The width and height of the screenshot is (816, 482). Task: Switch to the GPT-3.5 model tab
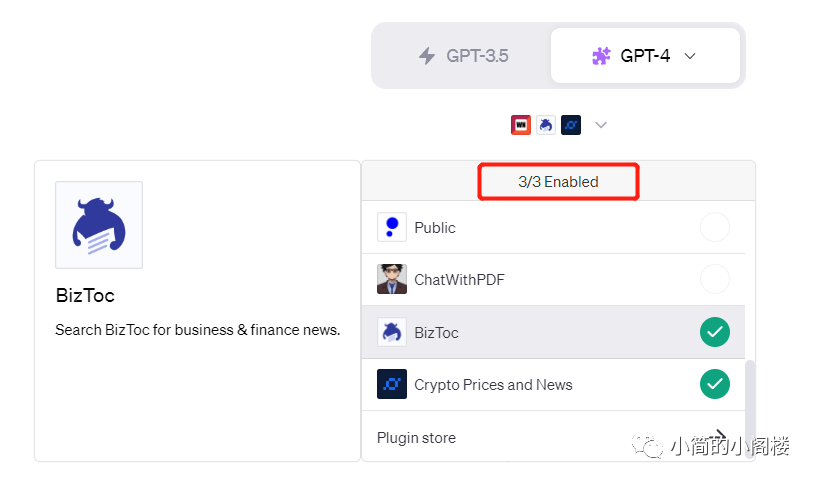(463, 56)
